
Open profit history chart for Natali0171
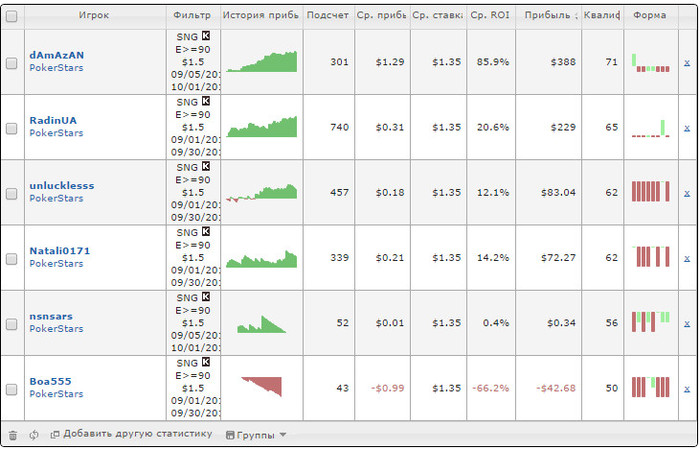261,258
